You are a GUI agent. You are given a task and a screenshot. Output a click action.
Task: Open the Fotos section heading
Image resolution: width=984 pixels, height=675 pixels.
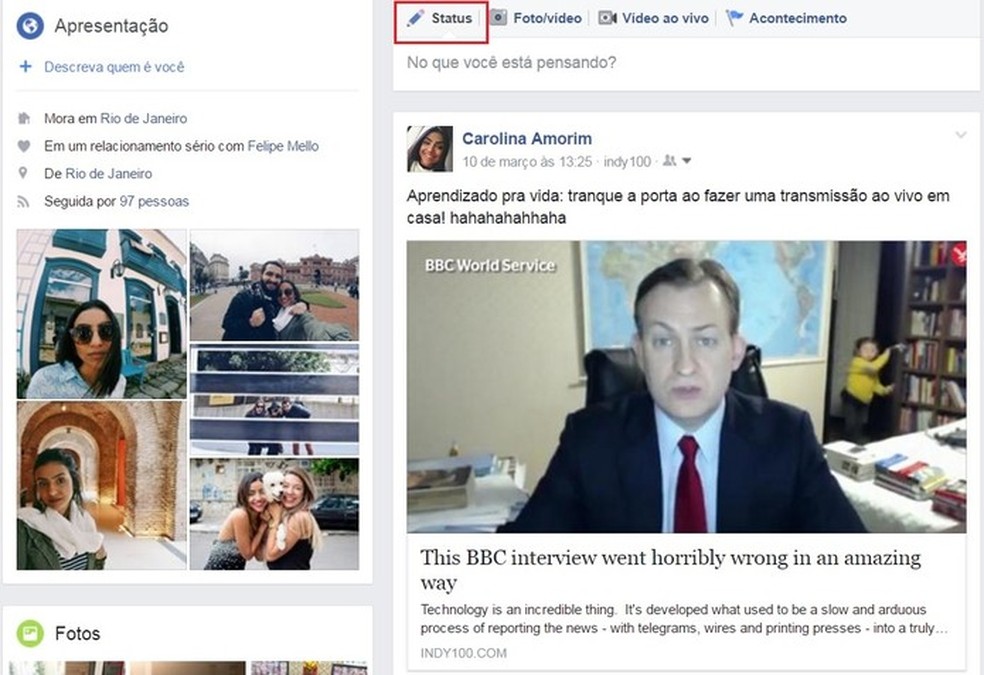click(78, 634)
